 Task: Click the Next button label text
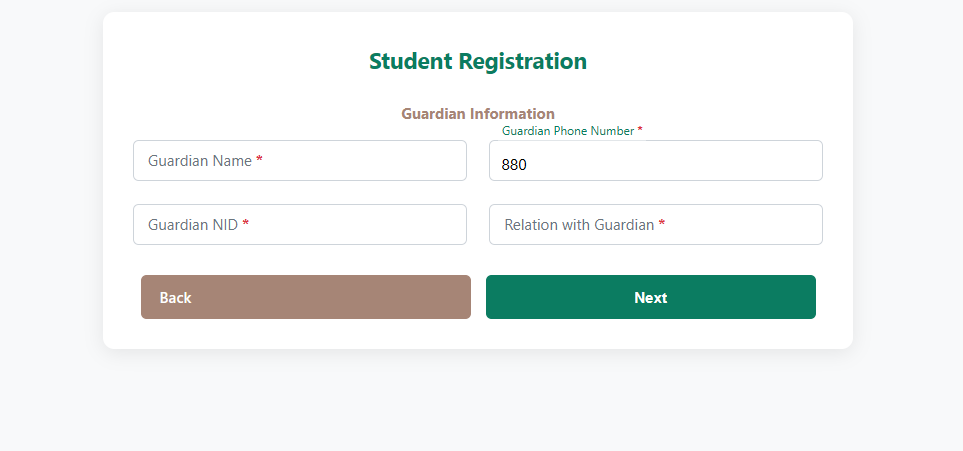point(651,298)
